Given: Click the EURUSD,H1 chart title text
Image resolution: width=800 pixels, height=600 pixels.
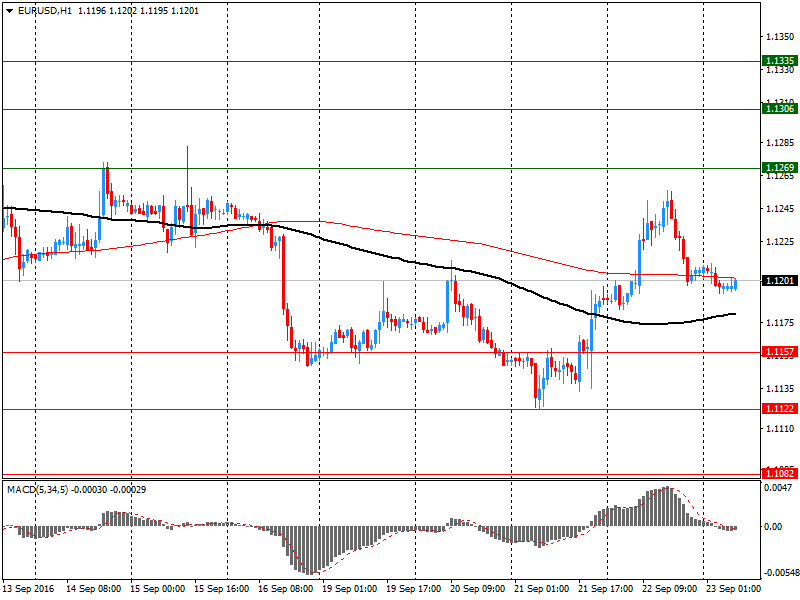Looking at the screenshot, I should pos(45,11).
